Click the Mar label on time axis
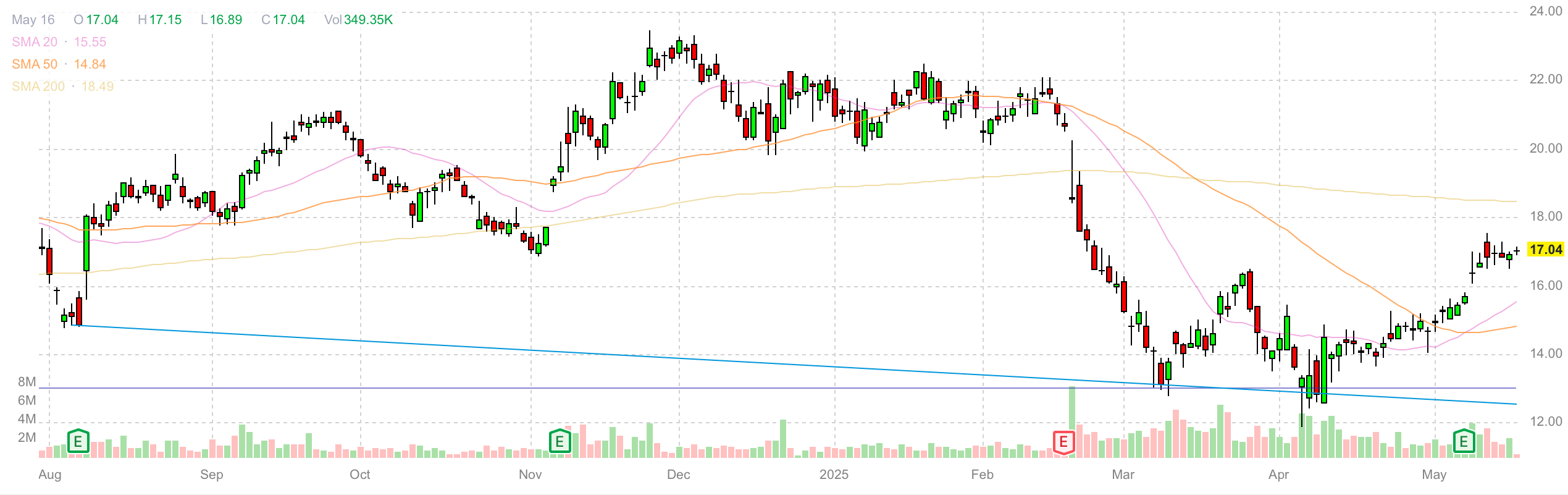The image size is (1568, 495). [x=1123, y=475]
